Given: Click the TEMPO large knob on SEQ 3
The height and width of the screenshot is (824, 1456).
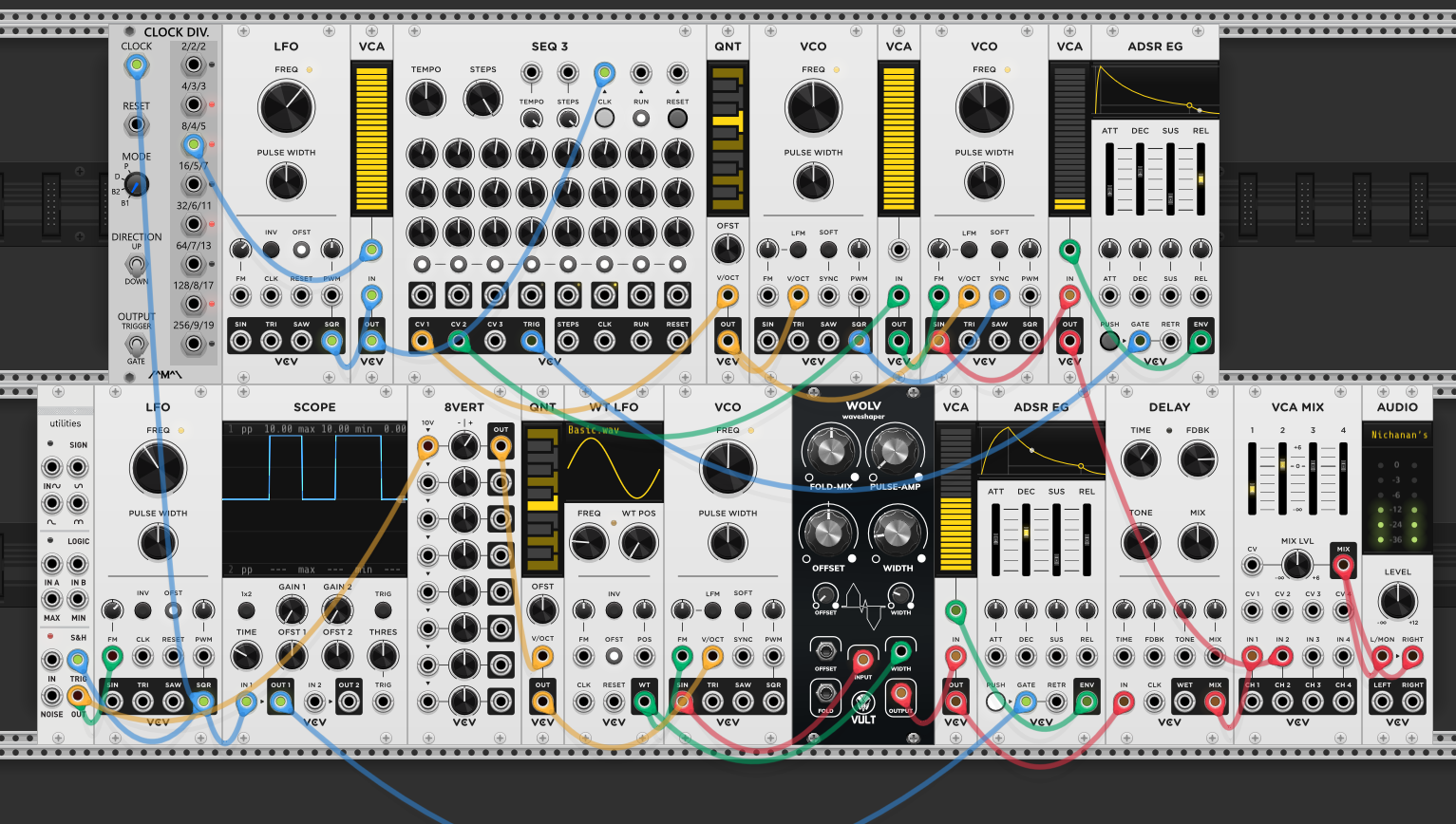Looking at the screenshot, I should (425, 99).
